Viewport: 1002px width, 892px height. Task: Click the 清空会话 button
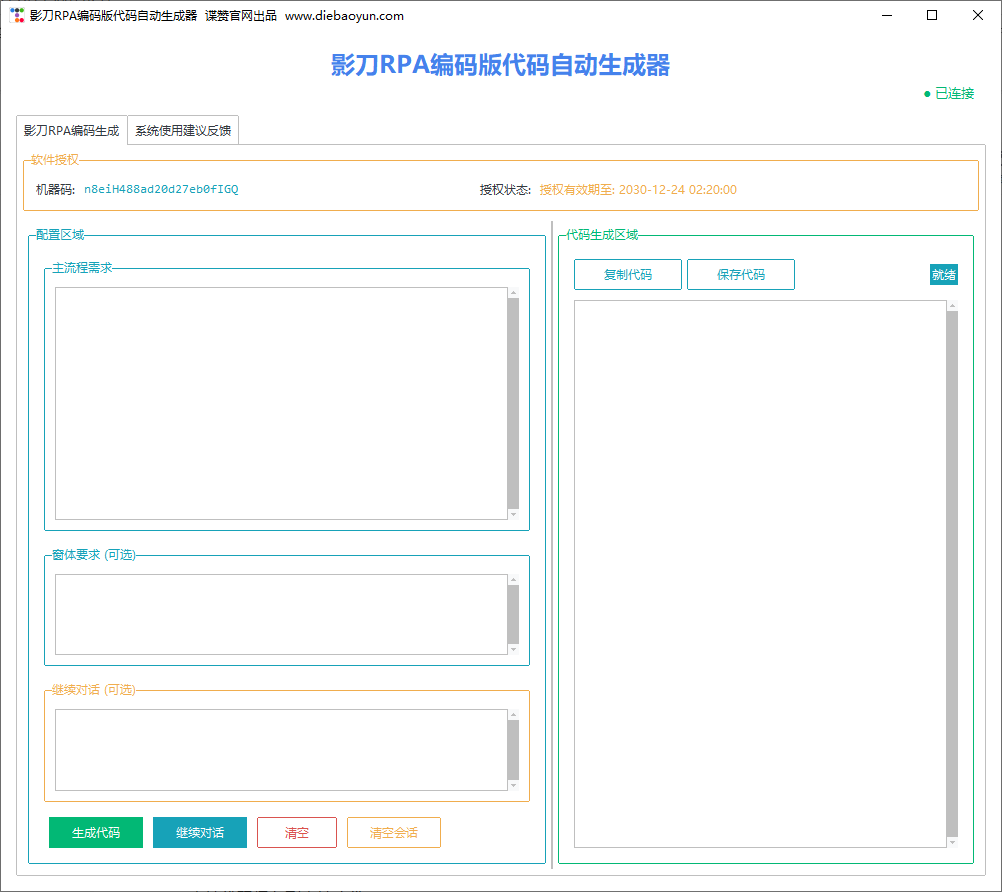click(x=394, y=833)
